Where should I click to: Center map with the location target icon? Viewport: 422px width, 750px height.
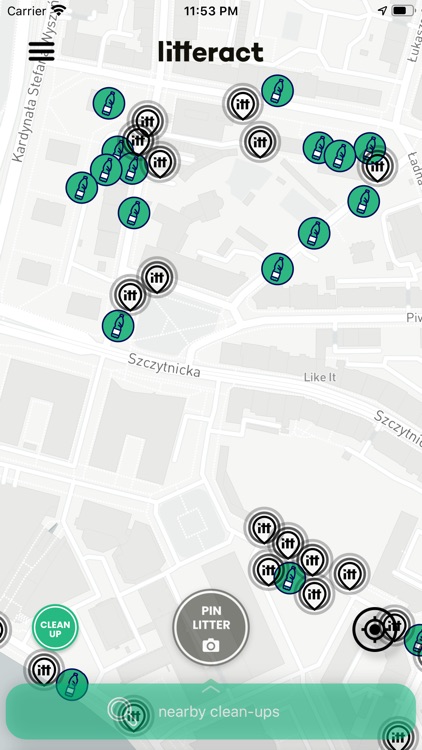tap(375, 629)
